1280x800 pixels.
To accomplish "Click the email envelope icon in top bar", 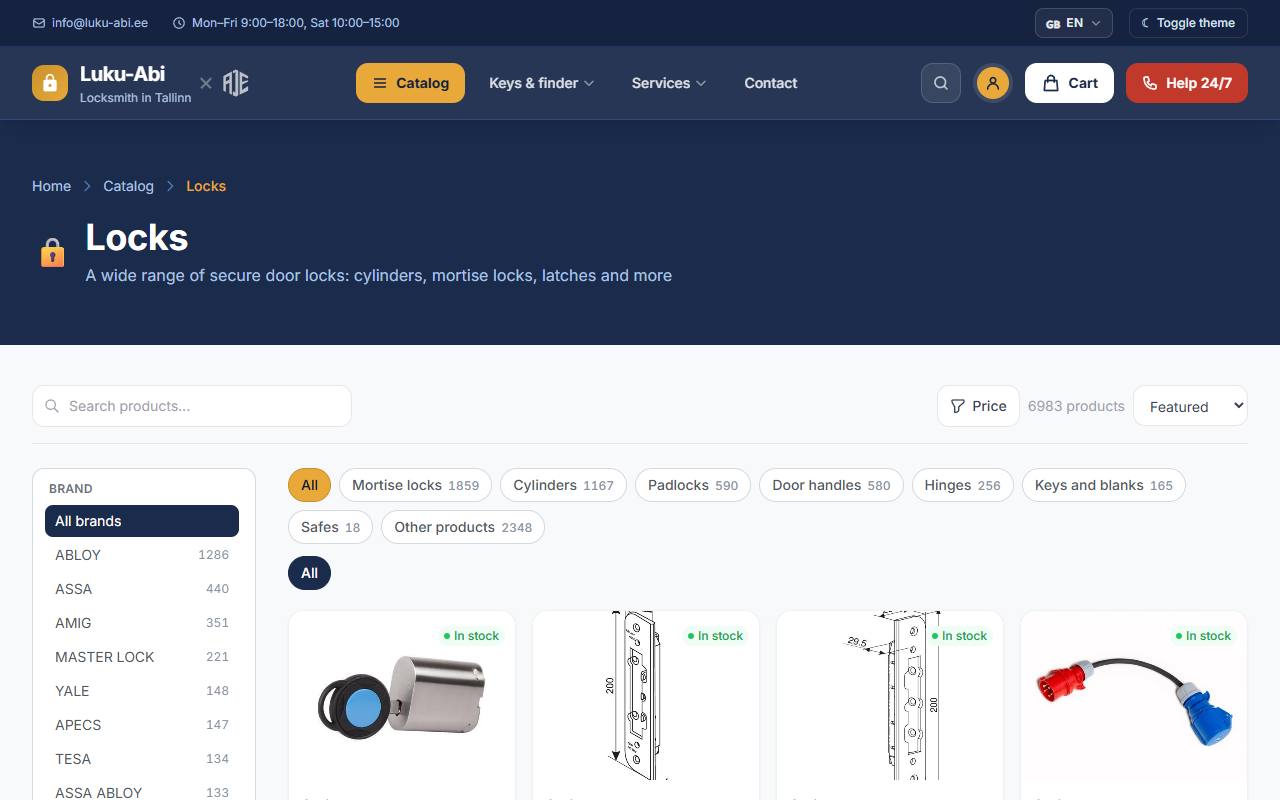I will 39,23.
